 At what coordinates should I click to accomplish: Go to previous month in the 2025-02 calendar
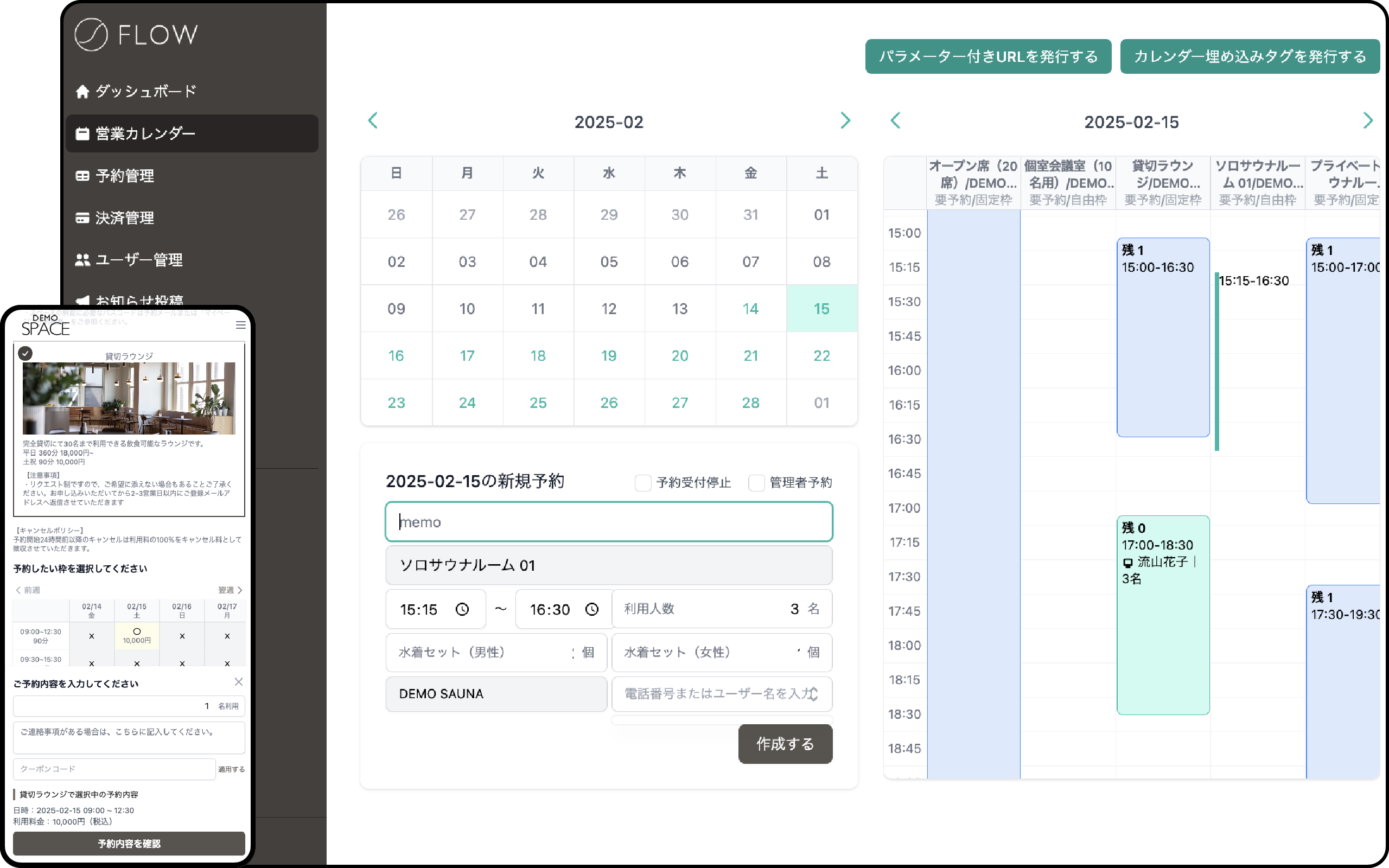pos(373,121)
